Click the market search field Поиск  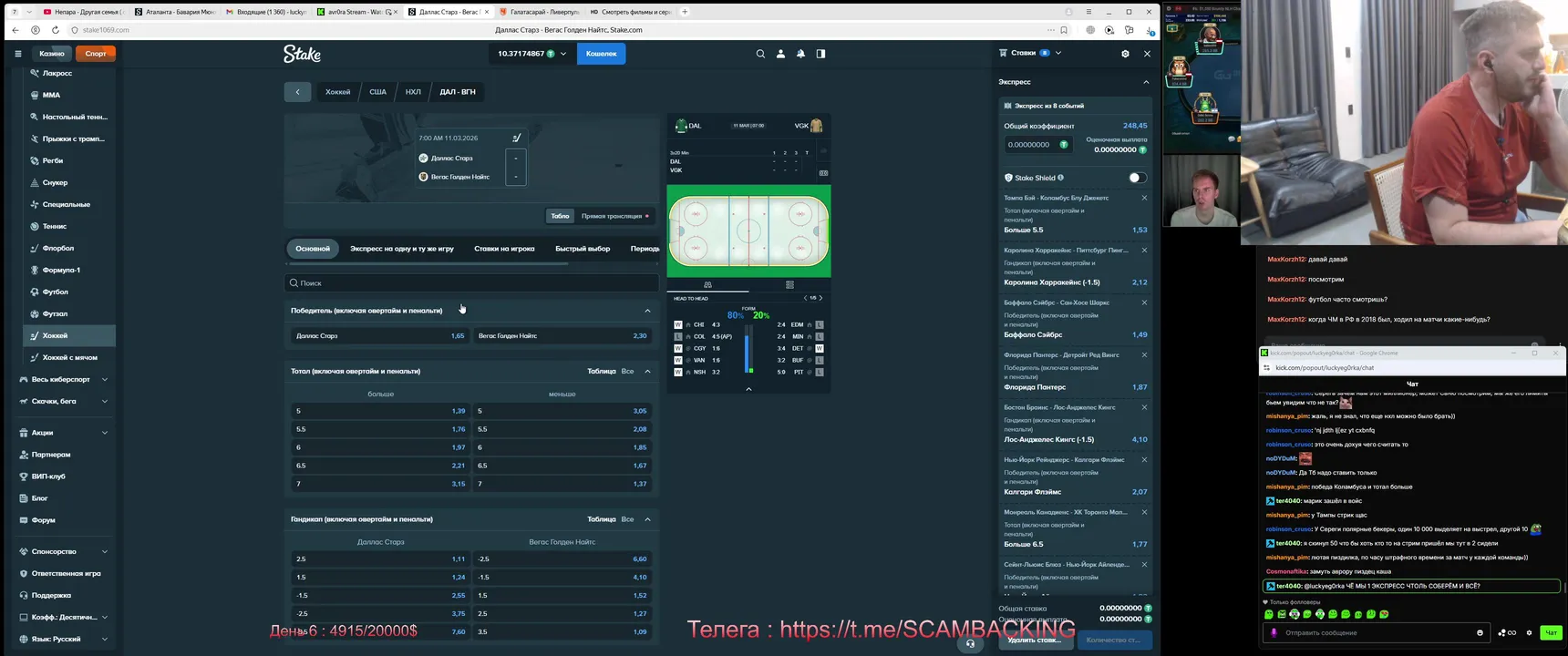[x=471, y=283]
